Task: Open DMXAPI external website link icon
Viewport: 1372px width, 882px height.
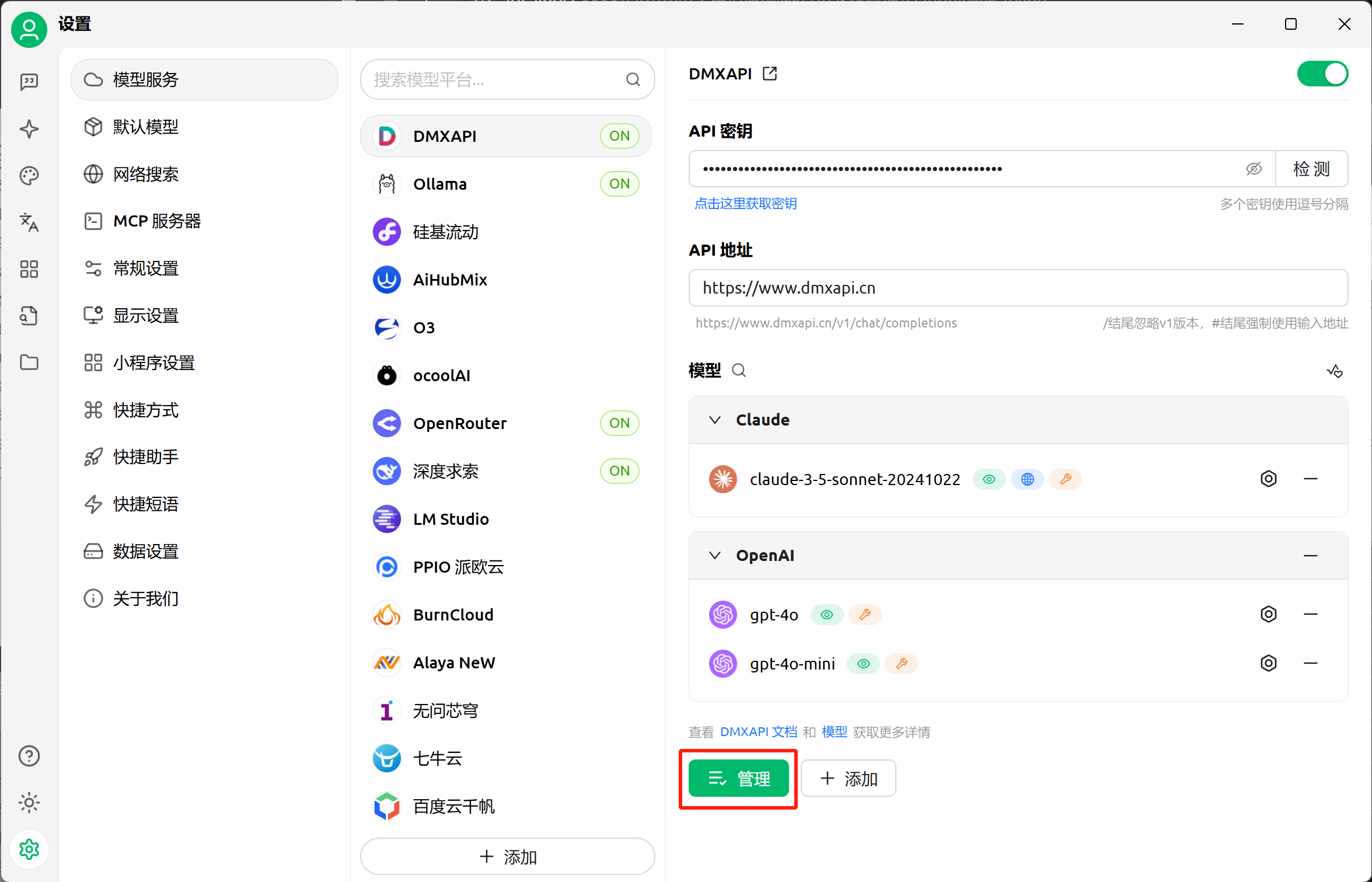Action: tap(770, 74)
